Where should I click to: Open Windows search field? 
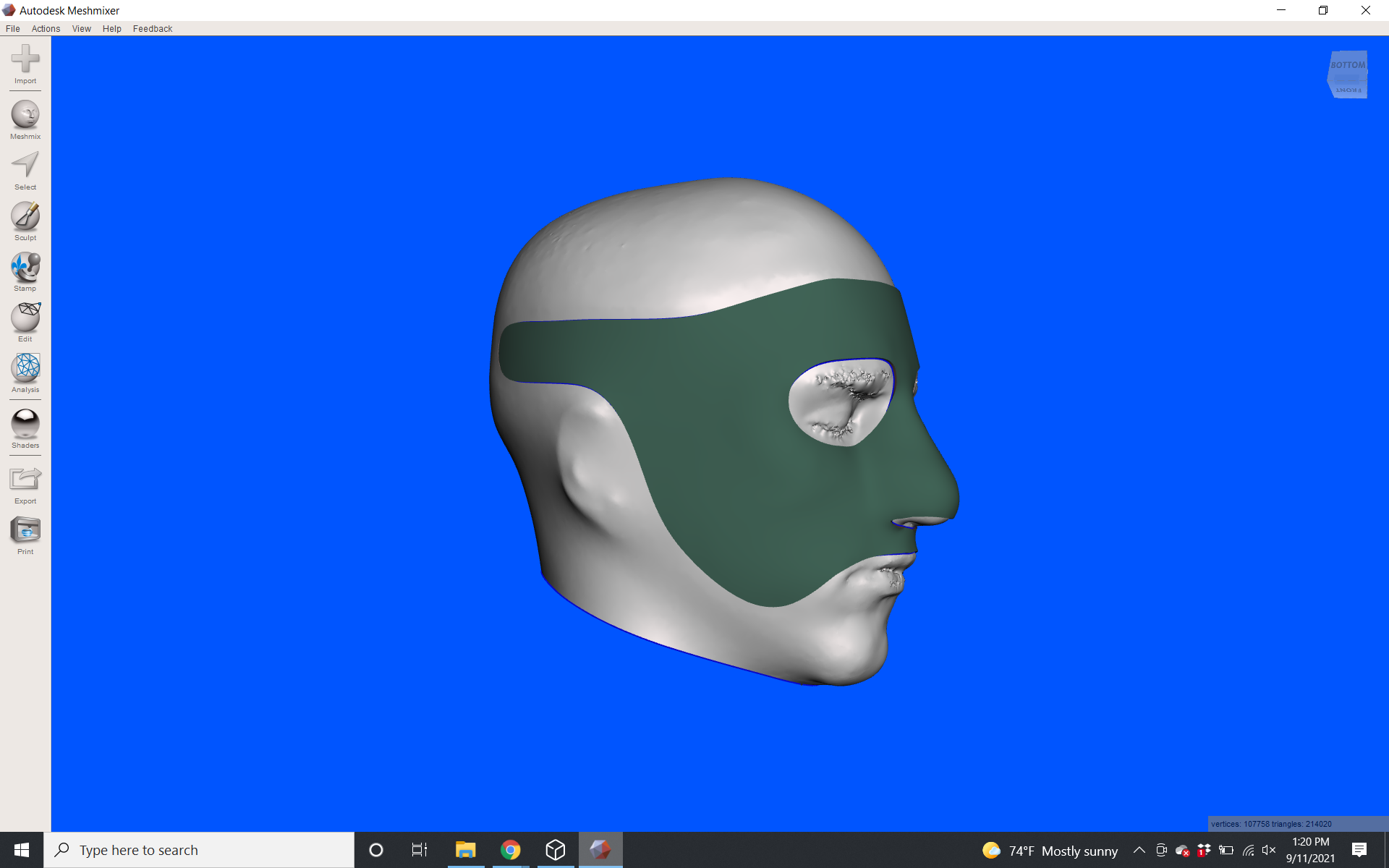click(199, 850)
